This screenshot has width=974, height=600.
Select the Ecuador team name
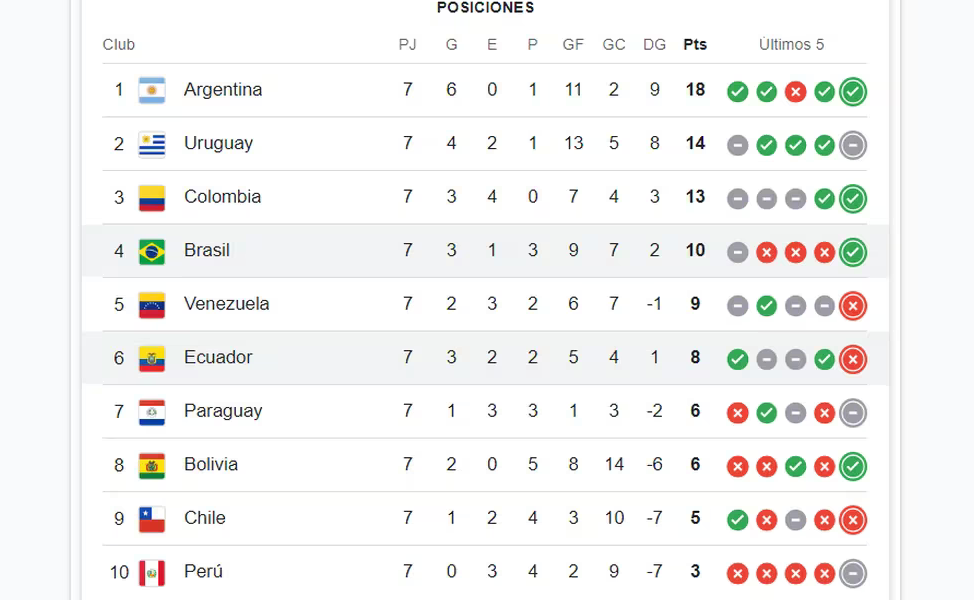pyautogui.click(x=218, y=357)
